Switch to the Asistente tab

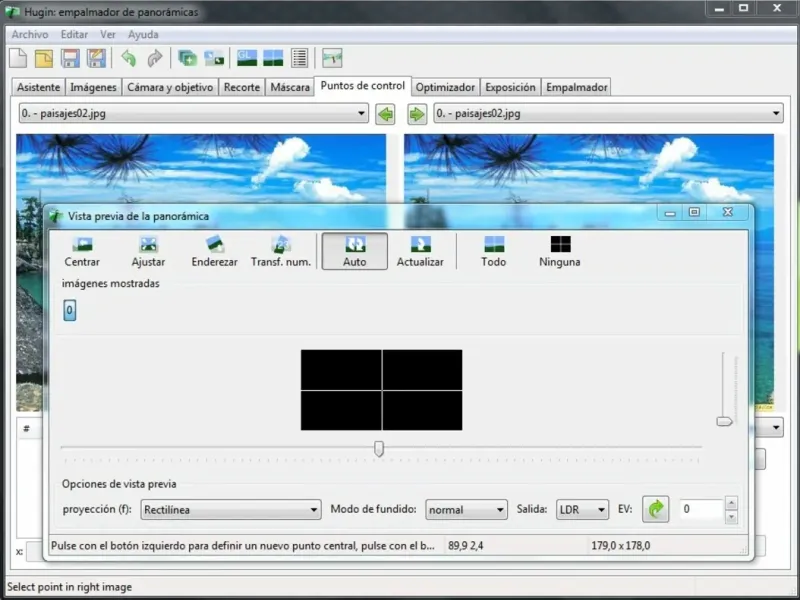coord(38,87)
